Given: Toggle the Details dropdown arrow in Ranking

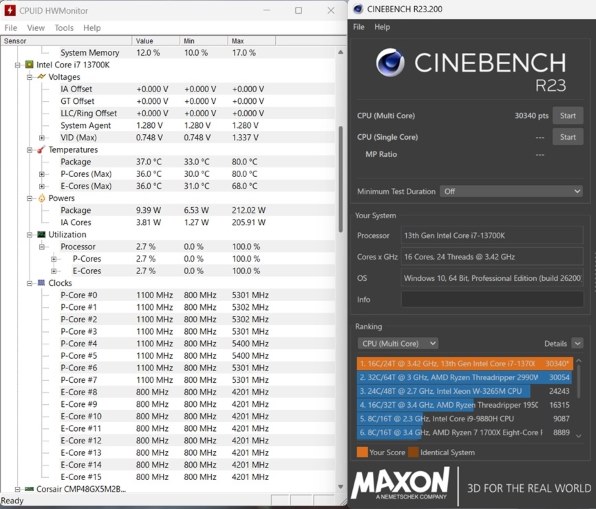Looking at the screenshot, I should pos(577,343).
